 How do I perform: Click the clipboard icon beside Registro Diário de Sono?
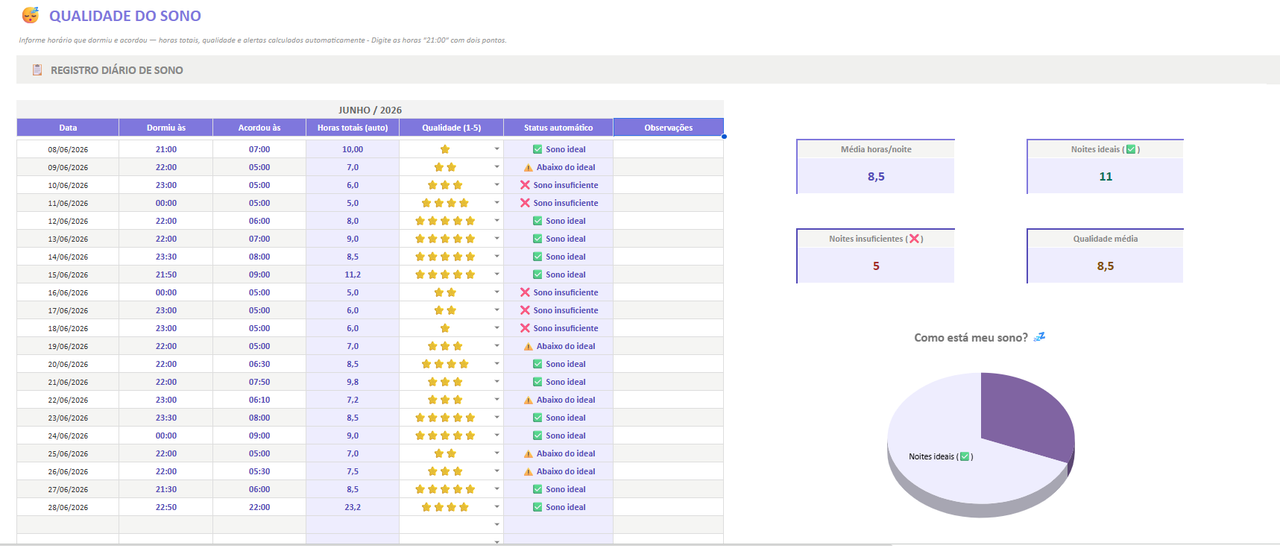pyautogui.click(x=37, y=70)
